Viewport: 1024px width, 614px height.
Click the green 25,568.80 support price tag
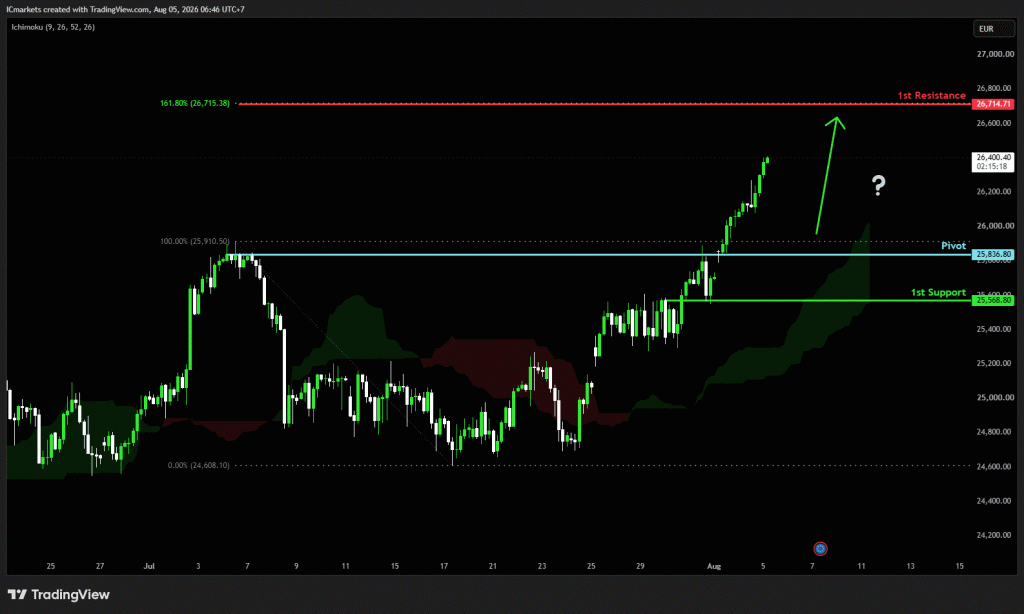tap(993, 300)
